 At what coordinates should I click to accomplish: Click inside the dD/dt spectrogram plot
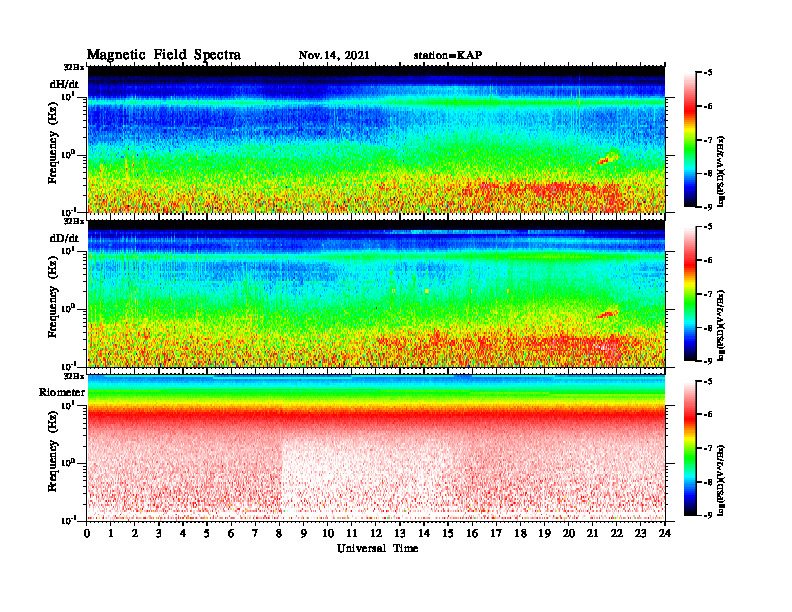[x=376, y=293]
